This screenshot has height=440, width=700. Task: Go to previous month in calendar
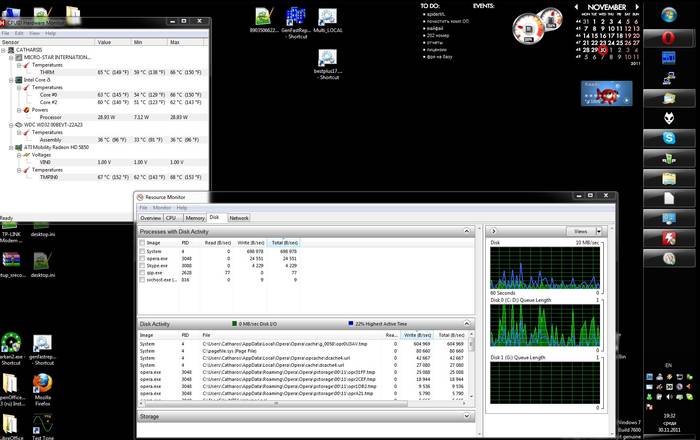[576, 7]
